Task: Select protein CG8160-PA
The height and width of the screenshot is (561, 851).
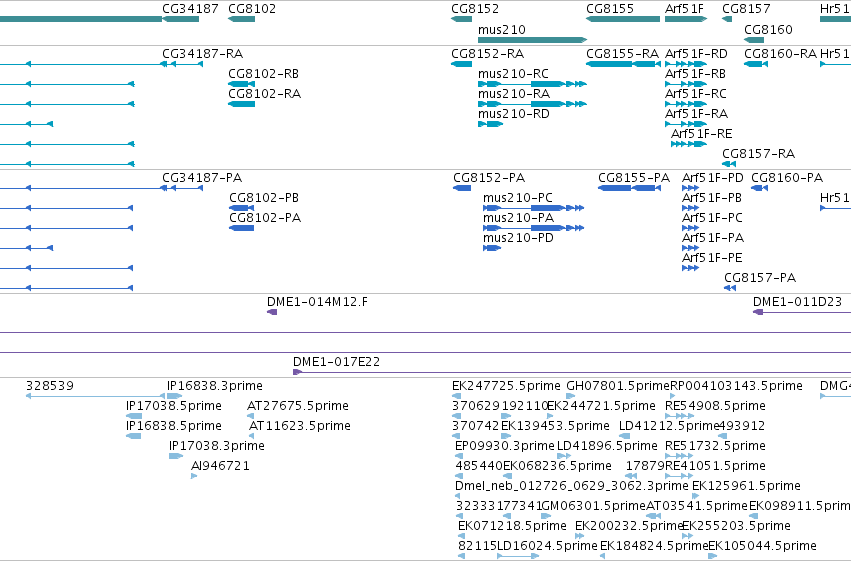Action: [x=787, y=178]
